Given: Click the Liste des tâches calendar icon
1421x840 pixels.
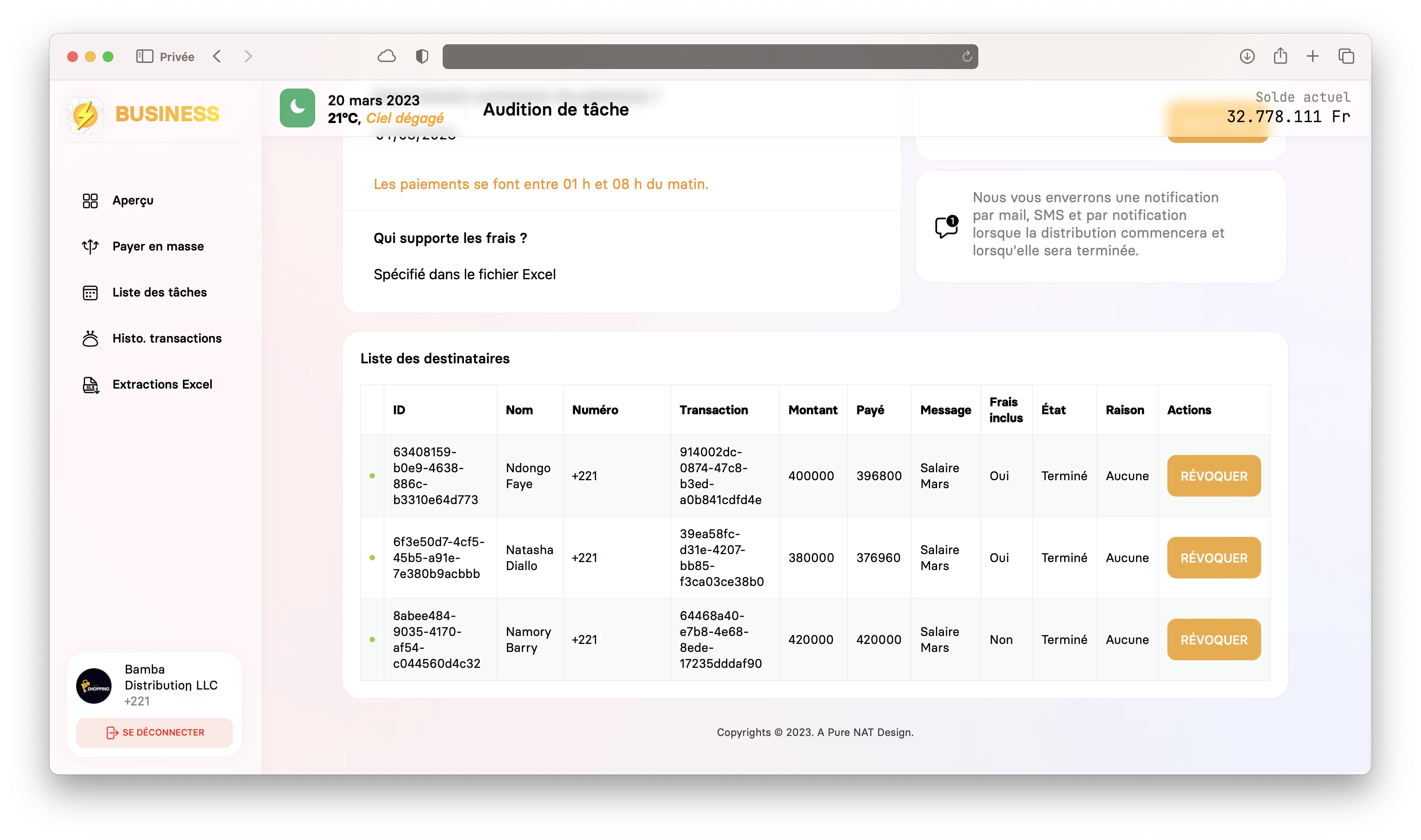Looking at the screenshot, I should 90,293.
